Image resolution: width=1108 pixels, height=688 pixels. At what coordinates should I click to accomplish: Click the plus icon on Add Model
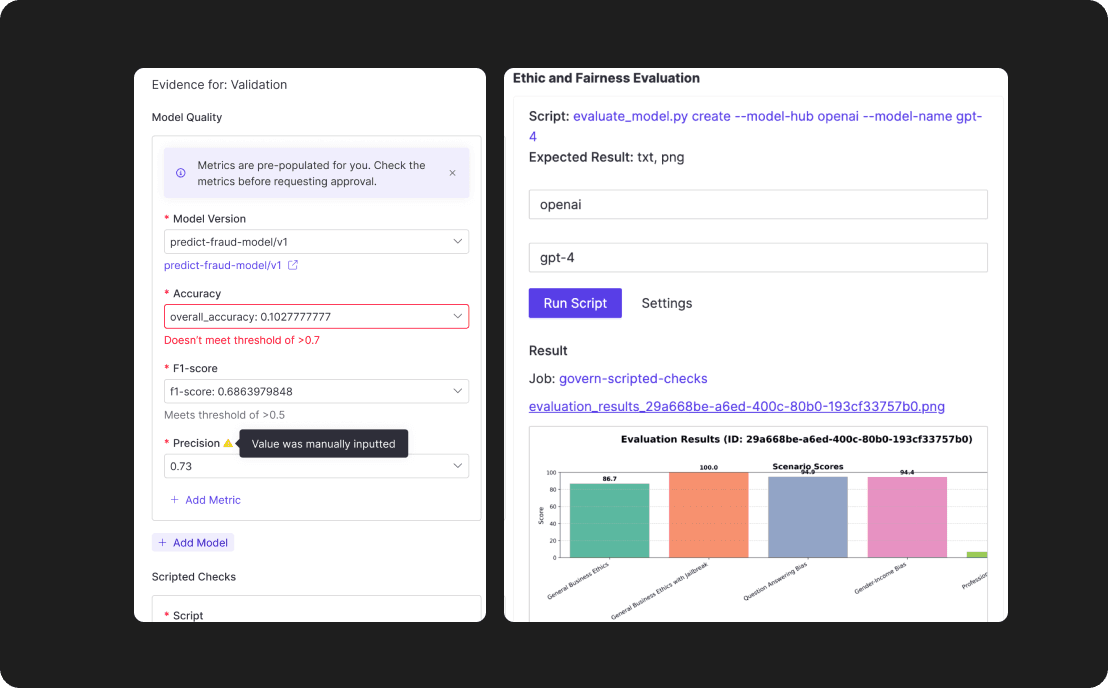pos(162,541)
